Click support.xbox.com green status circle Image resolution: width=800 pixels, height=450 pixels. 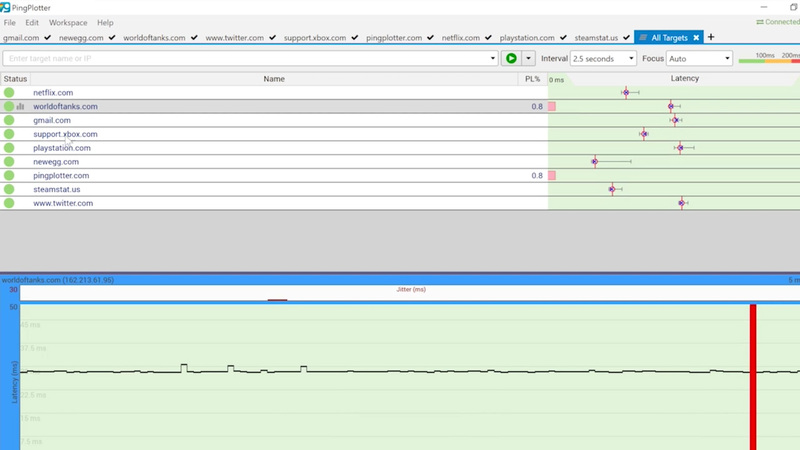pyautogui.click(x=9, y=134)
